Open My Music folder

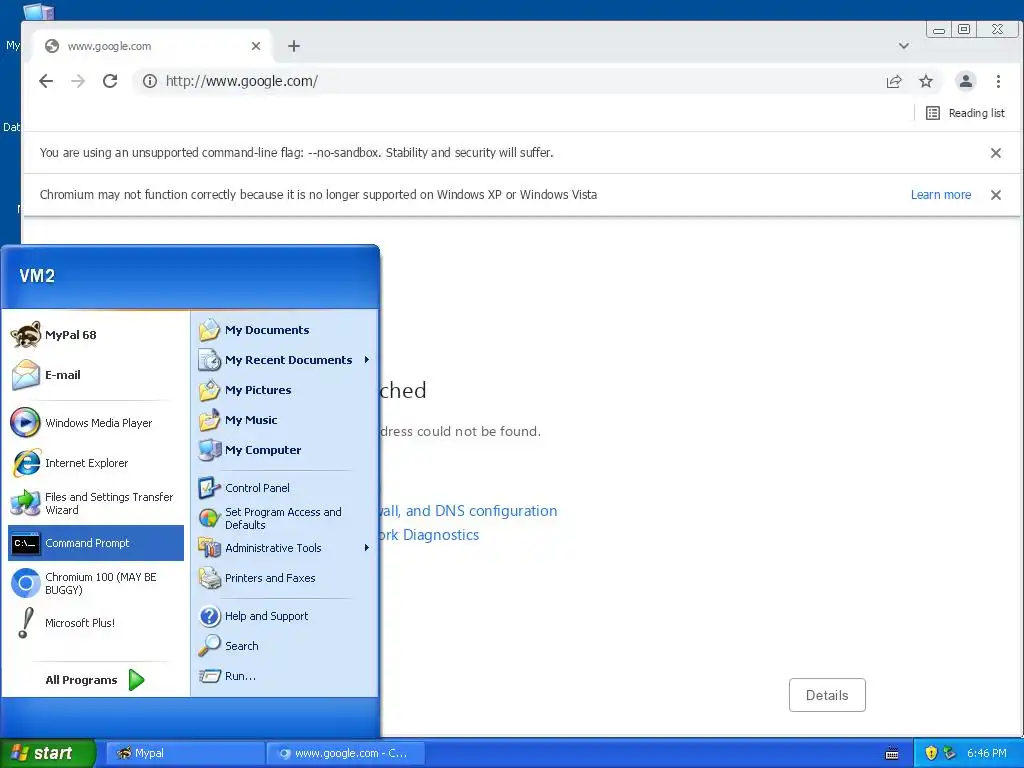pyautogui.click(x=284, y=420)
